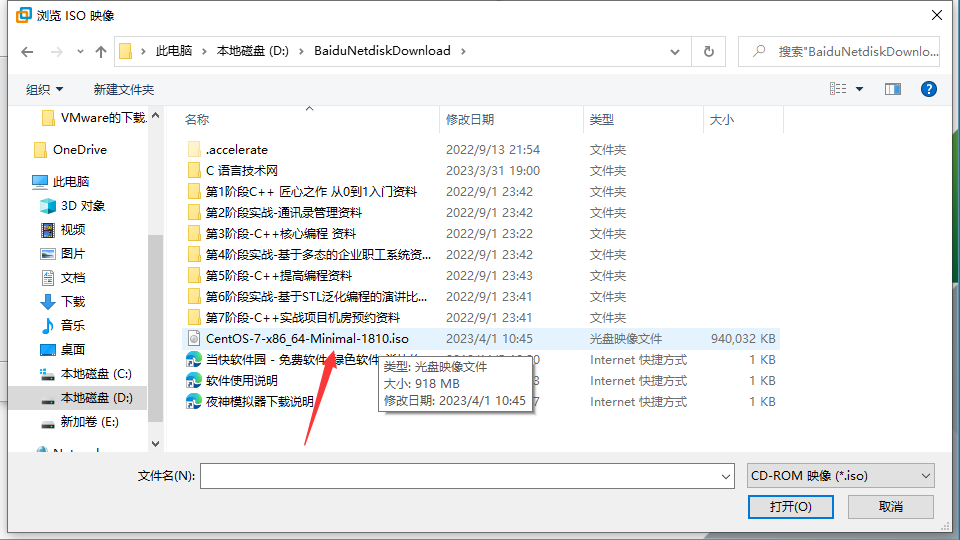Viewport: 960px width, 540px height.
Task: Go back with the left arrow button
Action: click(x=27, y=52)
